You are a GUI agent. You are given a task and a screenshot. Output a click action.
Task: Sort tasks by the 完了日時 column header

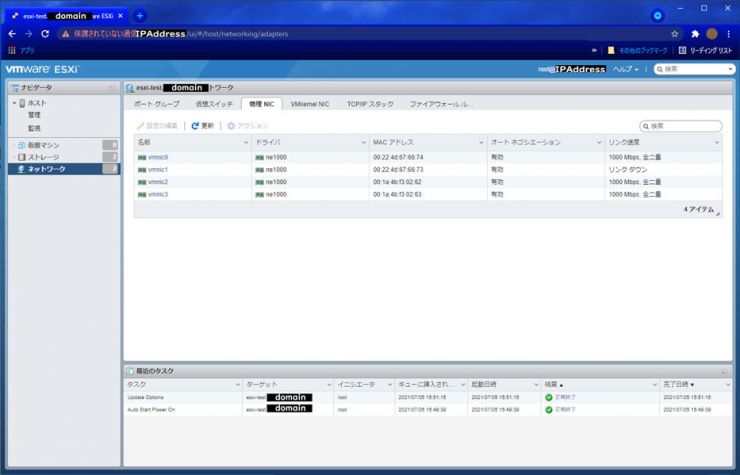[678, 384]
